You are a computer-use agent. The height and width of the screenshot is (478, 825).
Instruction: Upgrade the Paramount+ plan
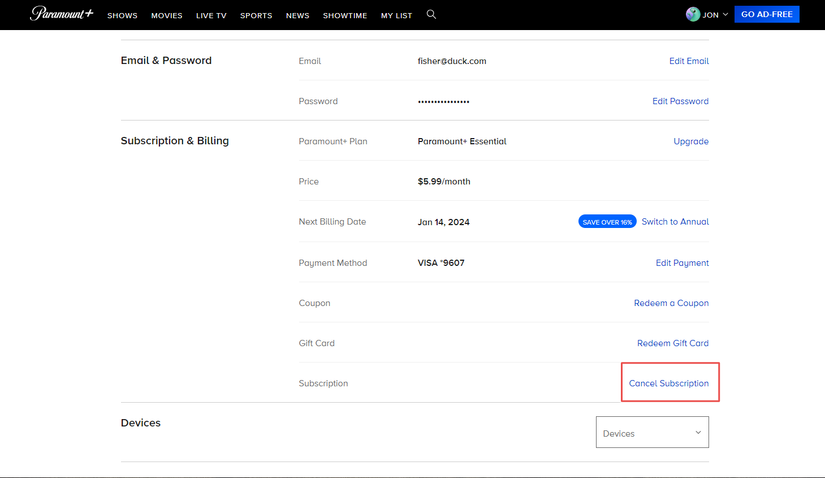point(690,142)
